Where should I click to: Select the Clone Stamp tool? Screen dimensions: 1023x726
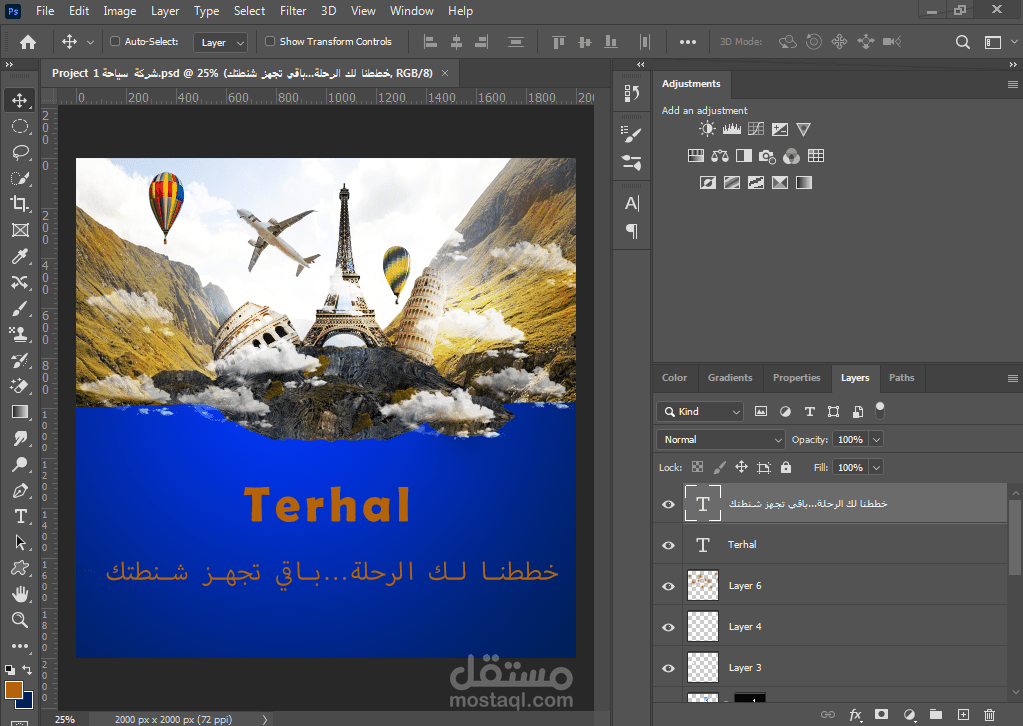click(20, 335)
